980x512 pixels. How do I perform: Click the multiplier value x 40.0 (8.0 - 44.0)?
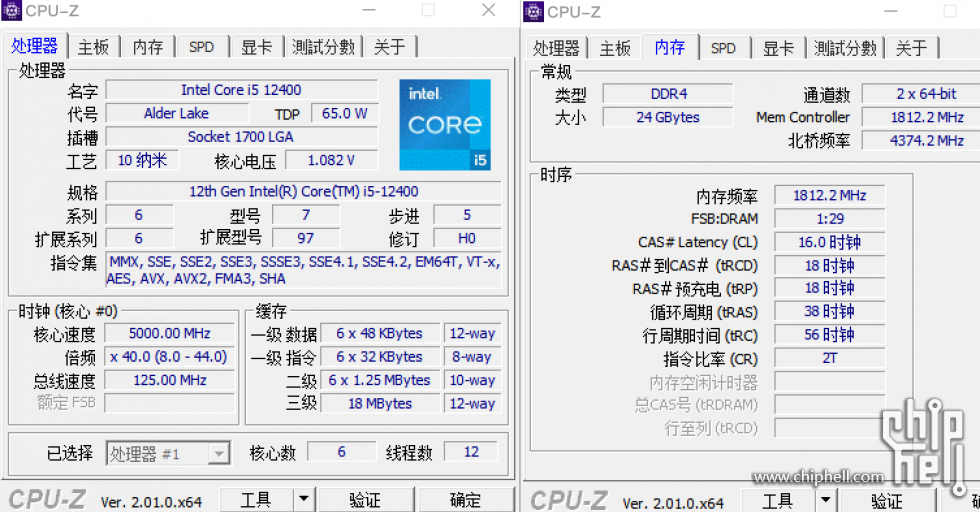pos(169,357)
